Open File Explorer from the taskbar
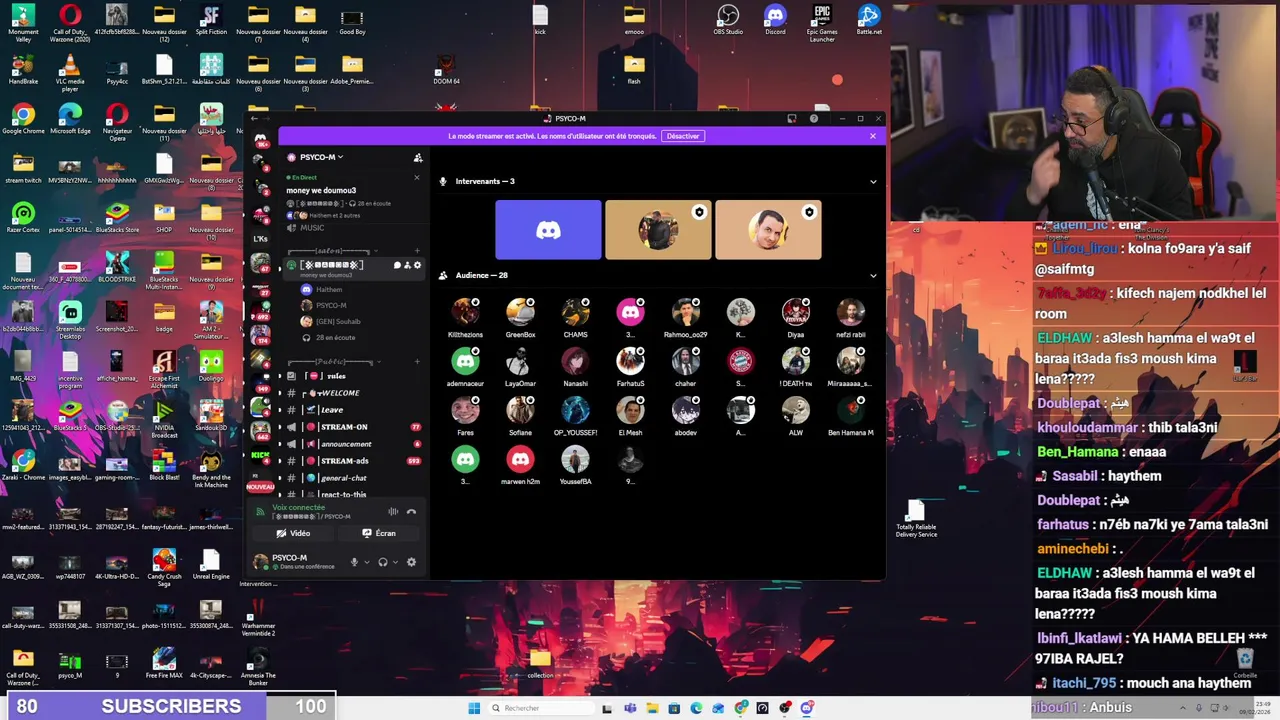This screenshot has height=720, width=1280. [652, 708]
